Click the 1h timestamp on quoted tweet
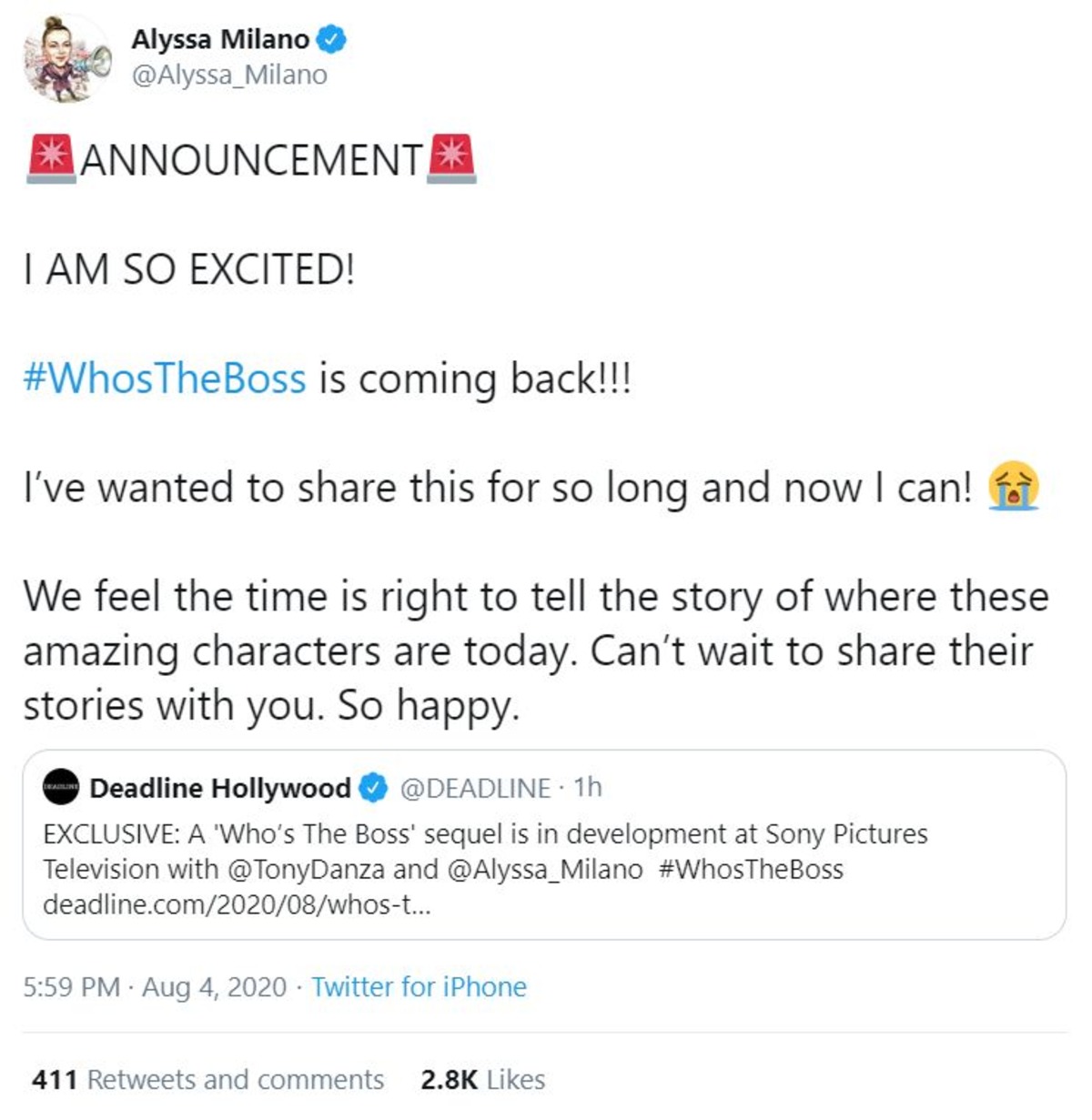Screen dimensions: 1092x1120 [x=588, y=787]
